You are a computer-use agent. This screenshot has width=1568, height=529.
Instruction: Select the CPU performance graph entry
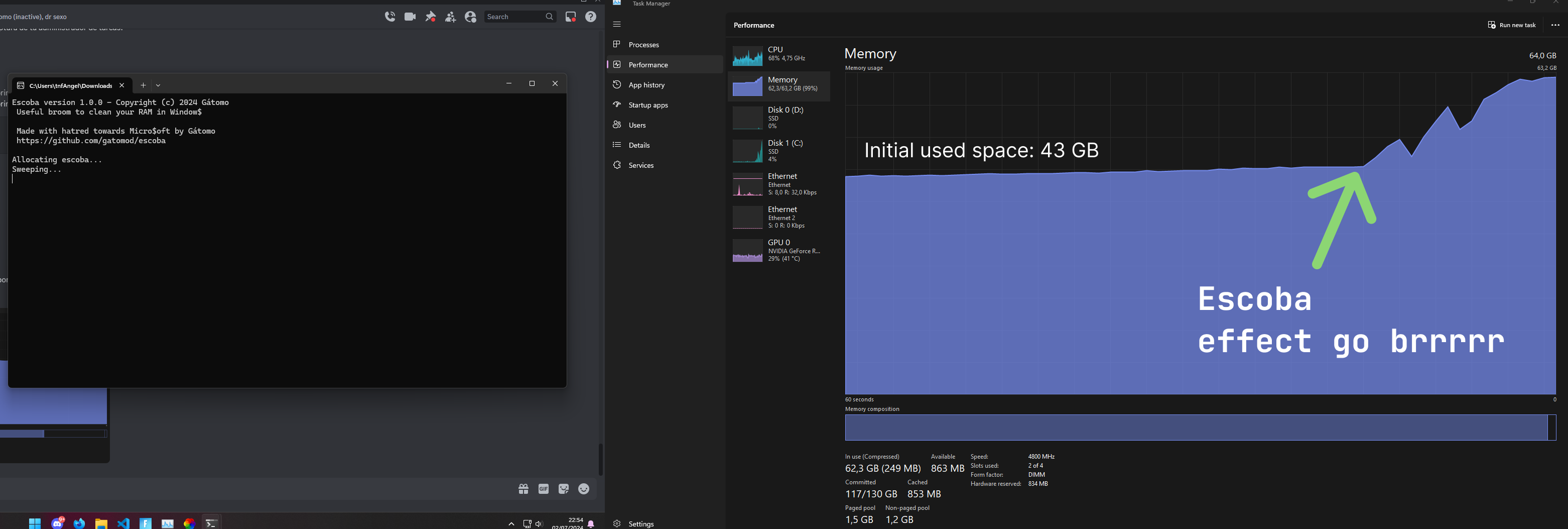778,55
